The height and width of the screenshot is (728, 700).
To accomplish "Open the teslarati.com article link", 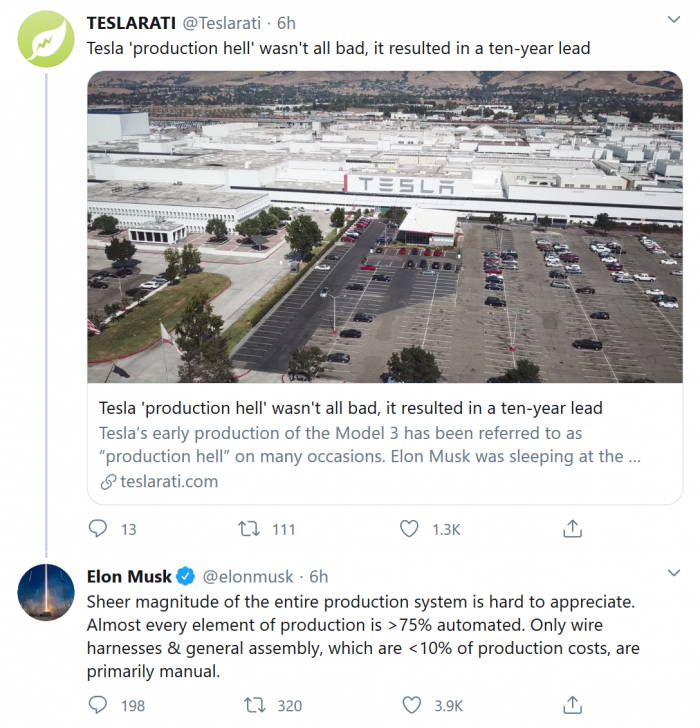I will 159,481.
